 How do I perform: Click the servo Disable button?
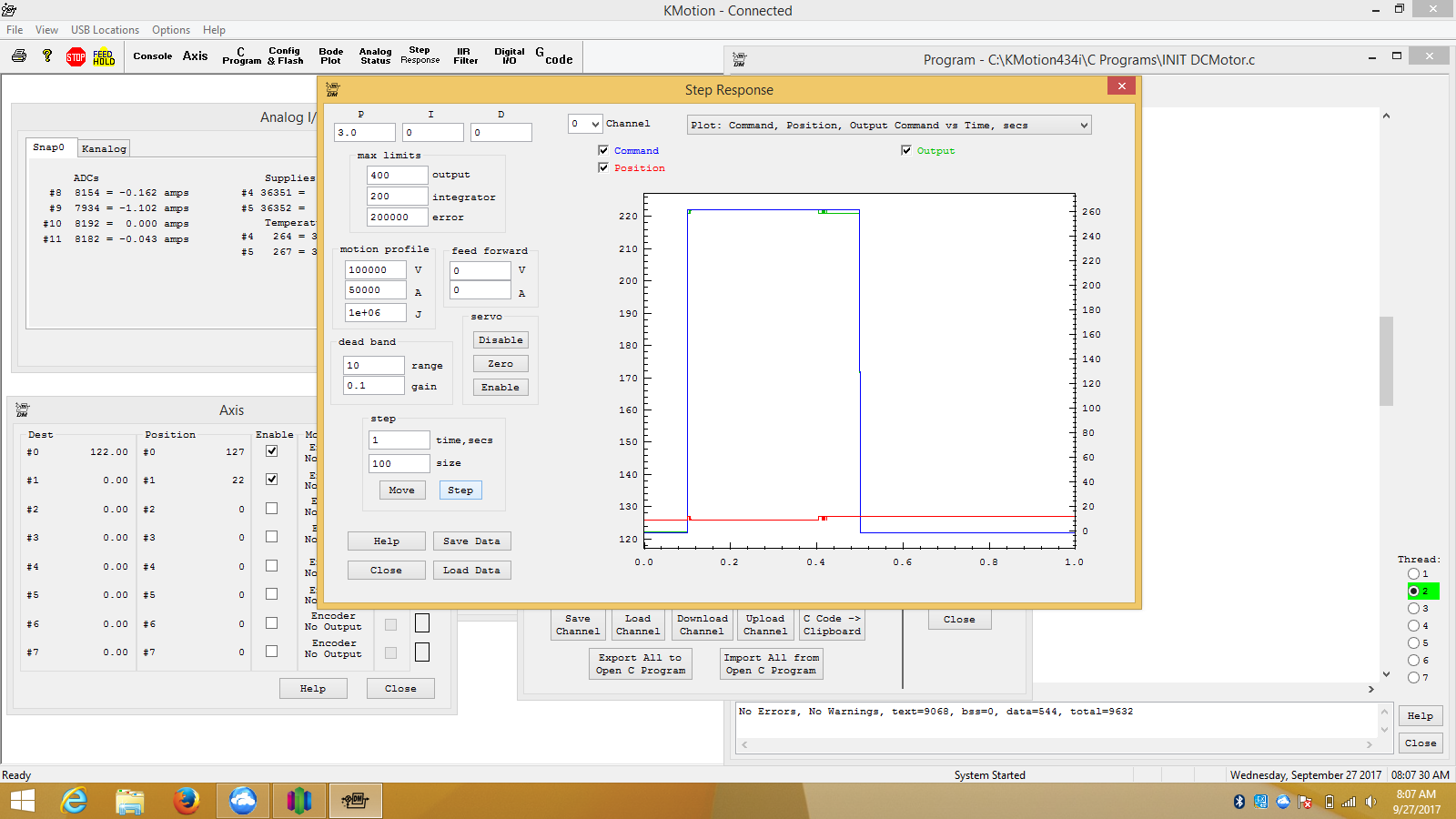500,340
